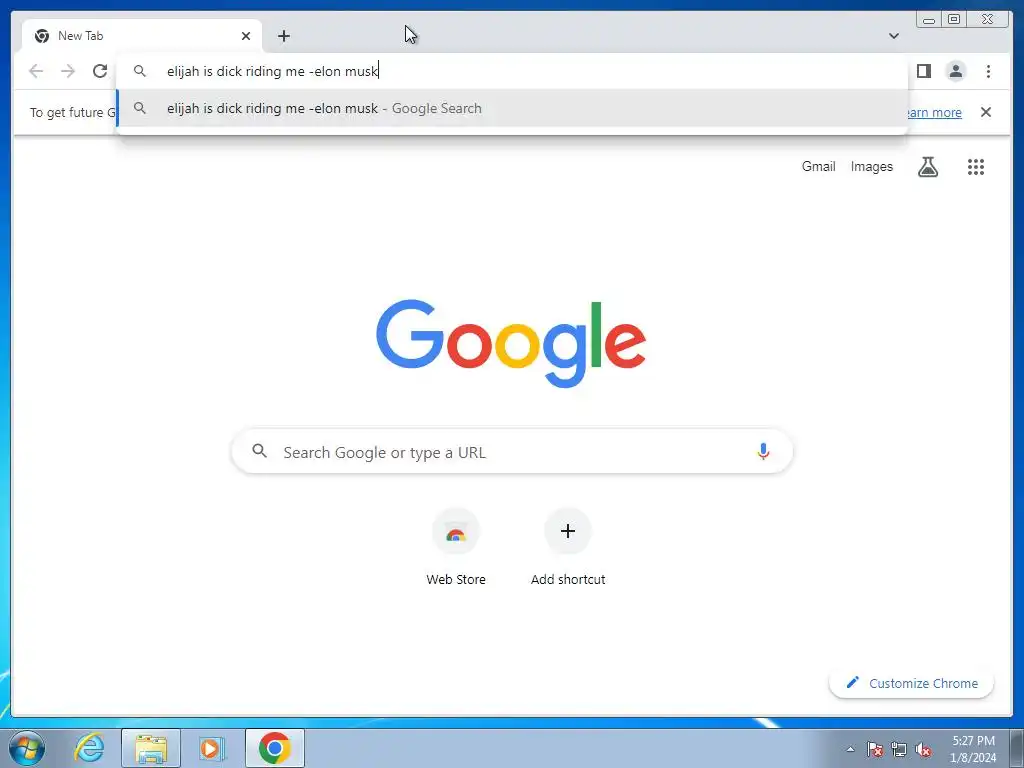The height and width of the screenshot is (768, 1024).
Task: Reload the page with the refresh icon
Action: click(x=100, y=71)
